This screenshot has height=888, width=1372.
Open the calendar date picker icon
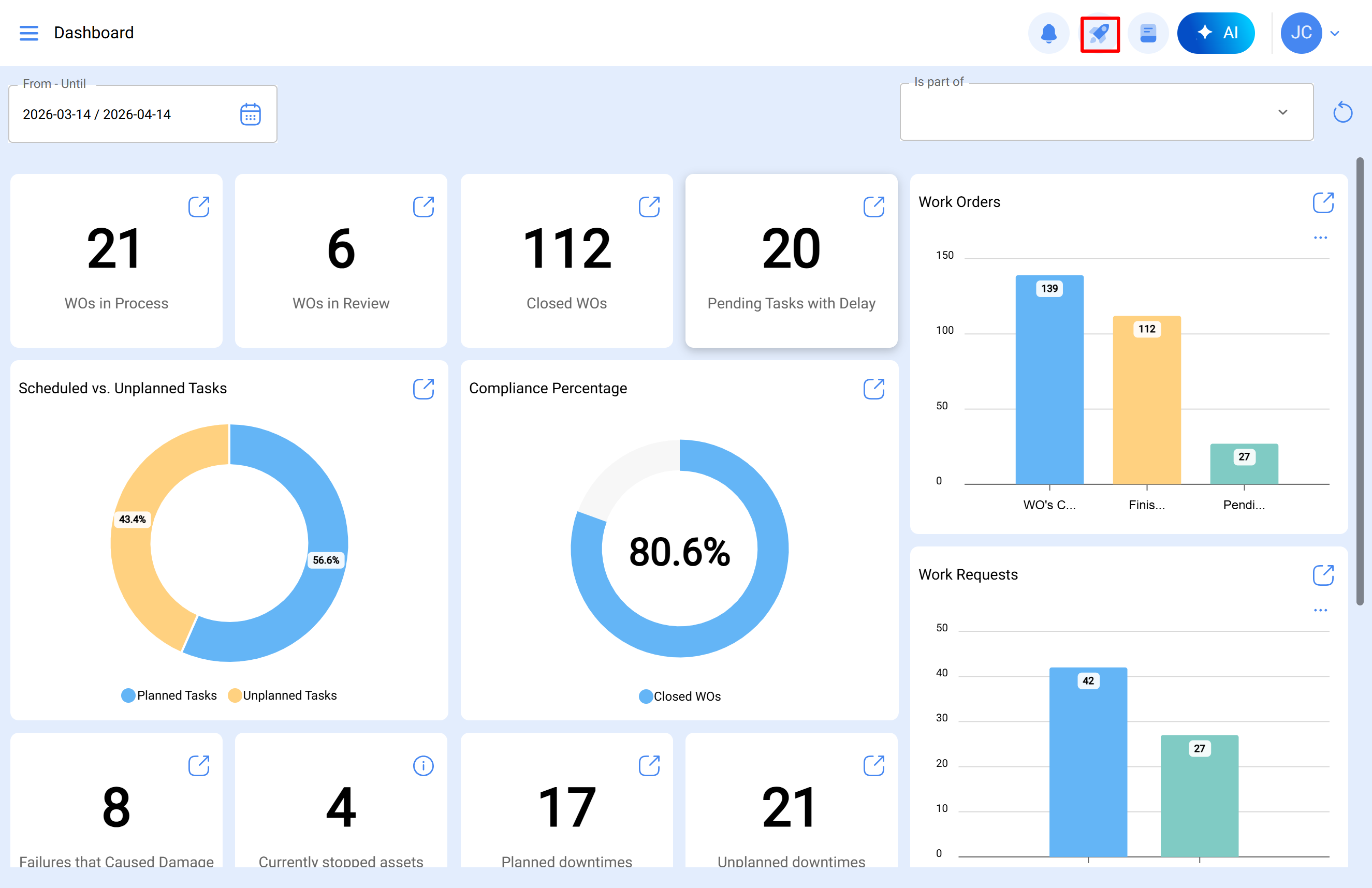click(x=250, y=115)
